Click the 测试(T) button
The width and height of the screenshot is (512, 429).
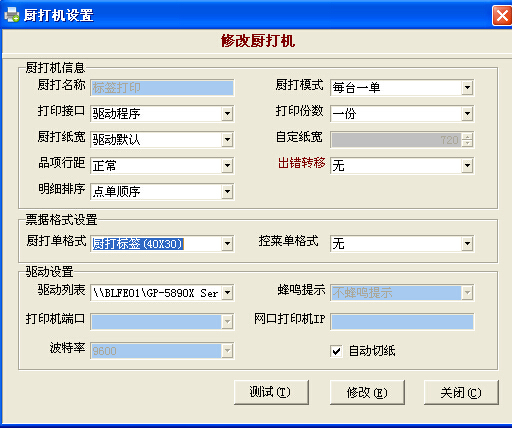coord(271,392)
